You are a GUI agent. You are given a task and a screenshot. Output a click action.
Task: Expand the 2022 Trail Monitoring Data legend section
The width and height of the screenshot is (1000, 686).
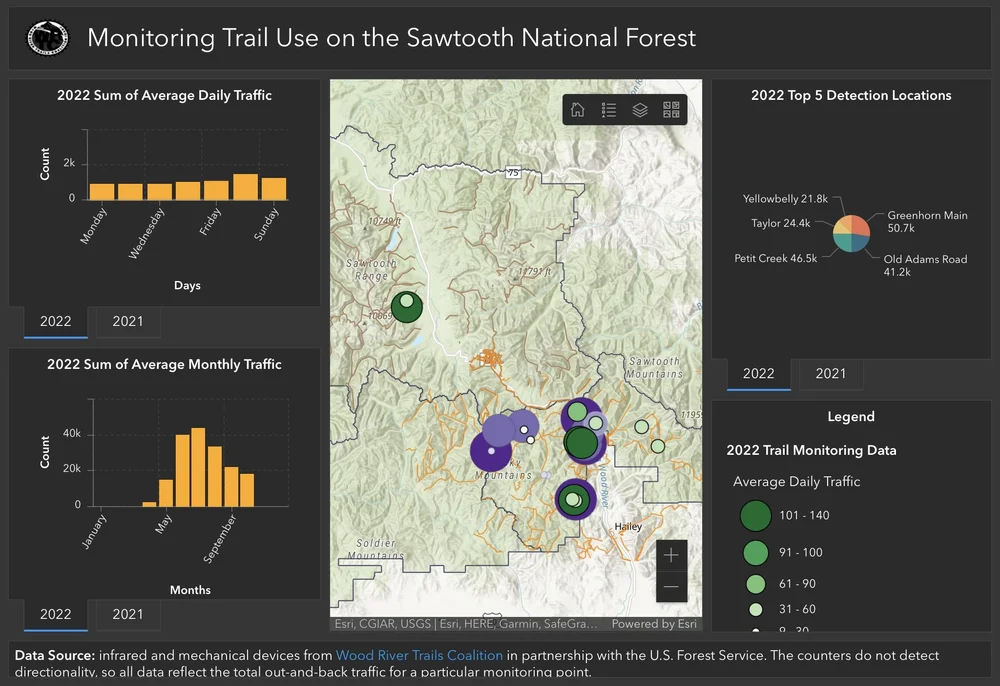[x=811, y=450]
